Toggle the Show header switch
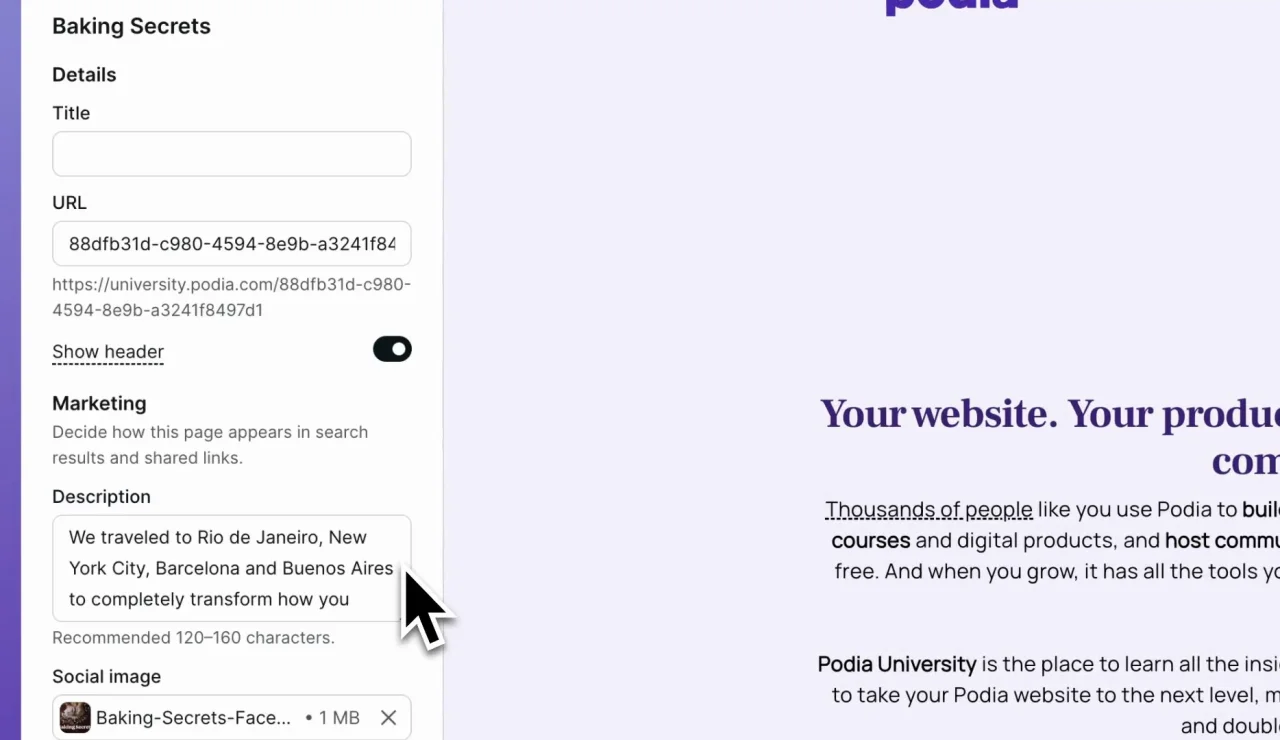1280x740 pixels. coord(392,349)
